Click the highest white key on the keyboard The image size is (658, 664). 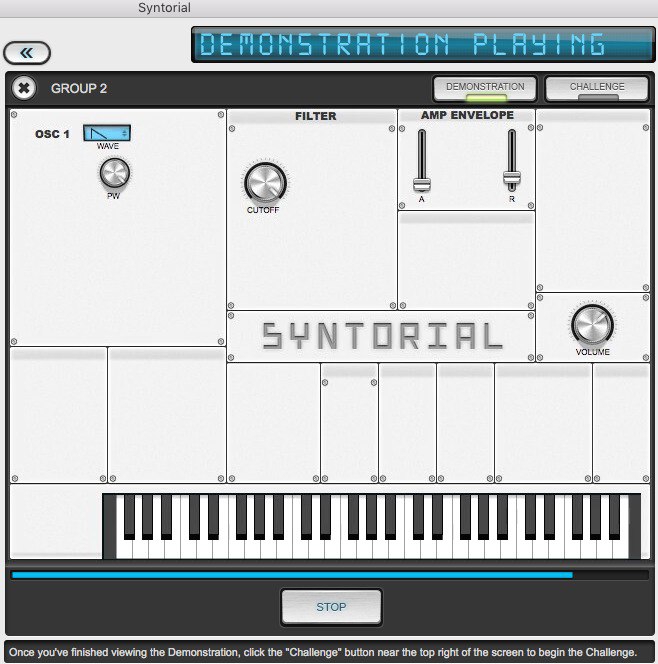pos(621,549)
